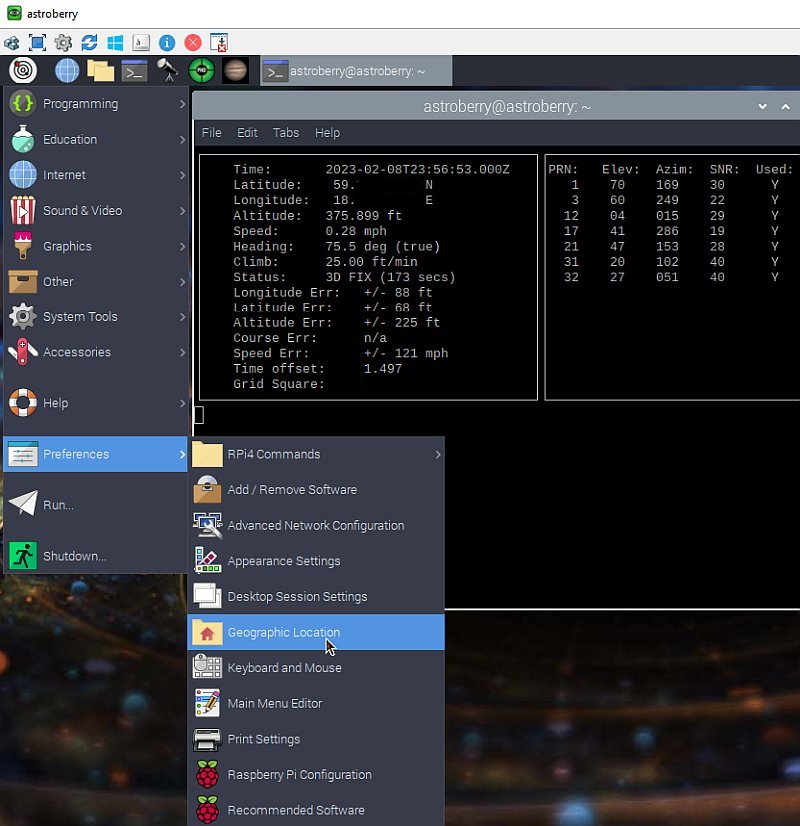Click the Appearance Settings palette icon
This screenshot has height=826, width=800.
click(x=207, y=560)
